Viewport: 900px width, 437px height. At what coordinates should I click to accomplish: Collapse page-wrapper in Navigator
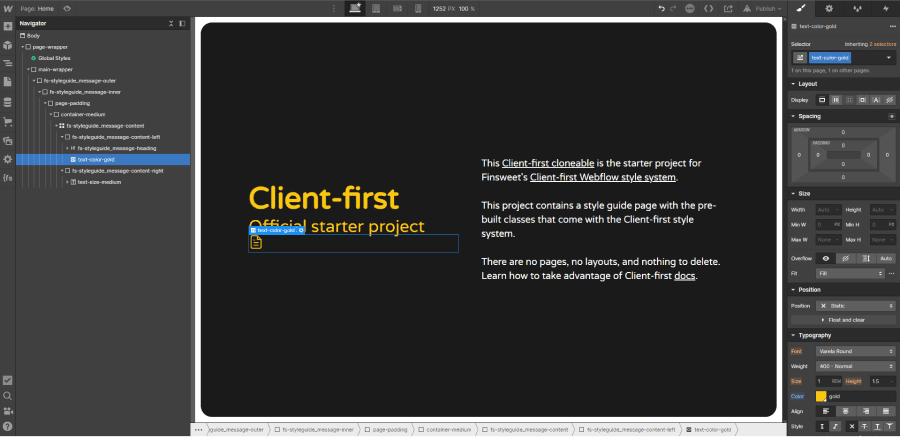click(22, 47)
